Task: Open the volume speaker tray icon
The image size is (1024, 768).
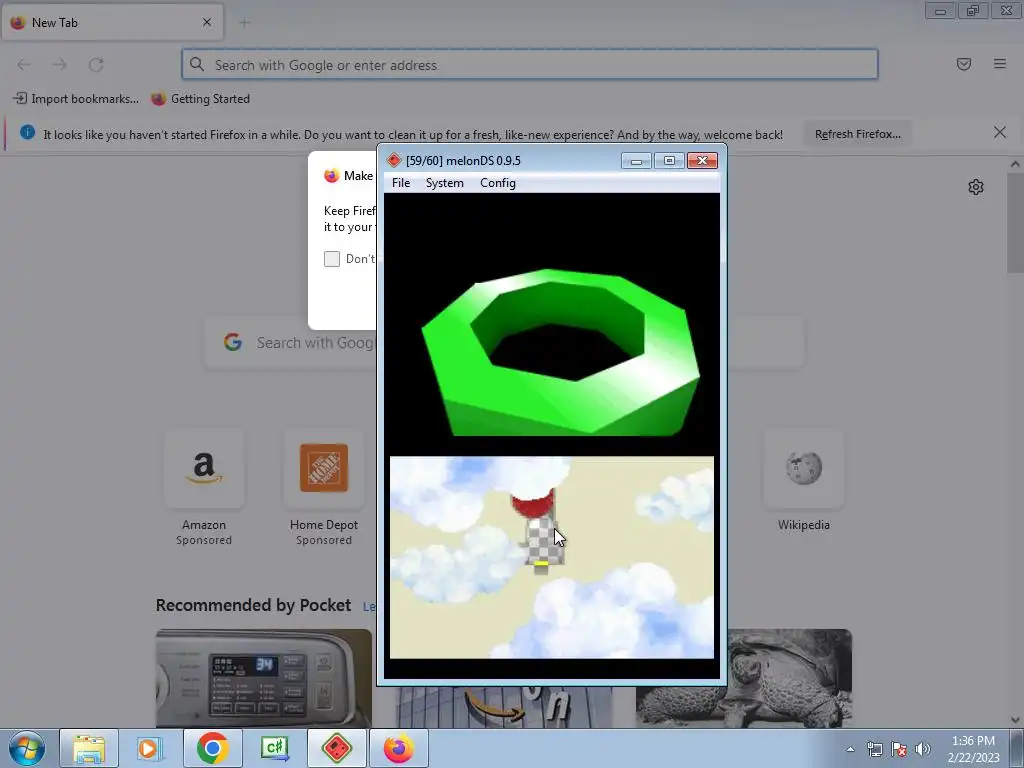Action: click(923, 749)
